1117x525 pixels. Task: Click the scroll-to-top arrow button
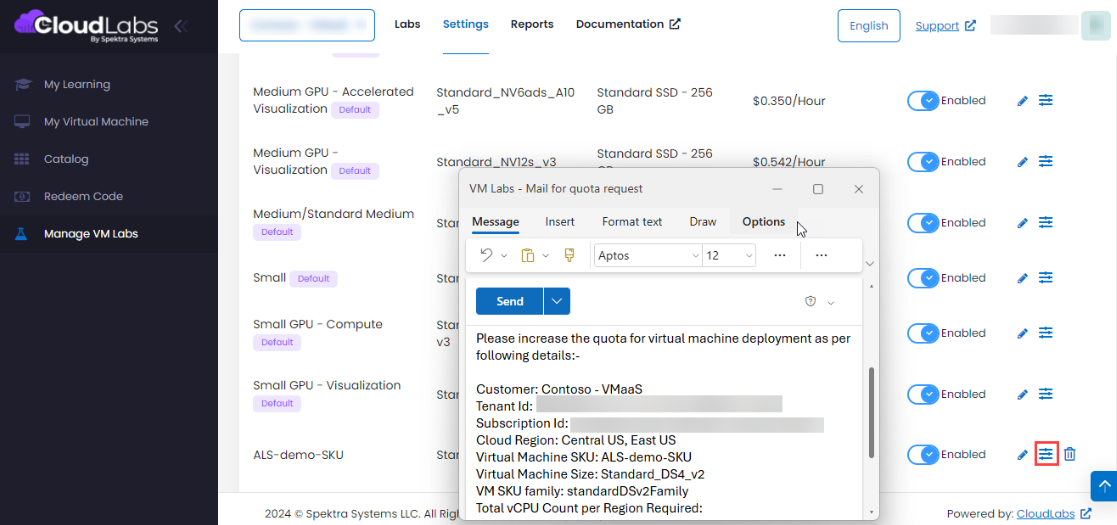[x=1103, y=486]
